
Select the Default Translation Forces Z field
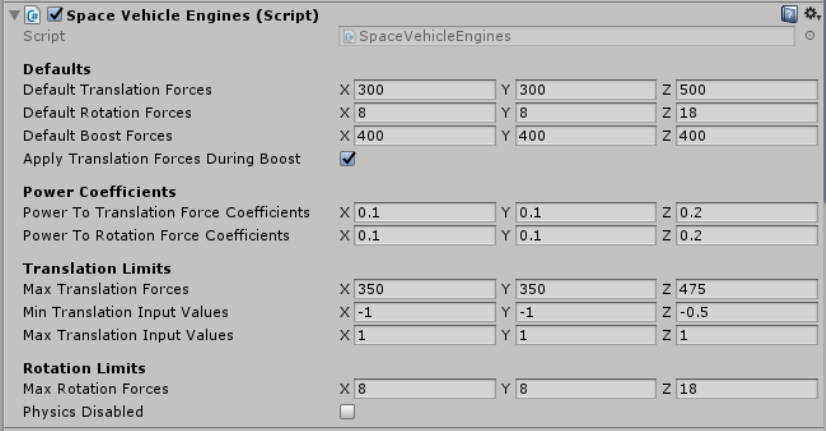(744, 90)
